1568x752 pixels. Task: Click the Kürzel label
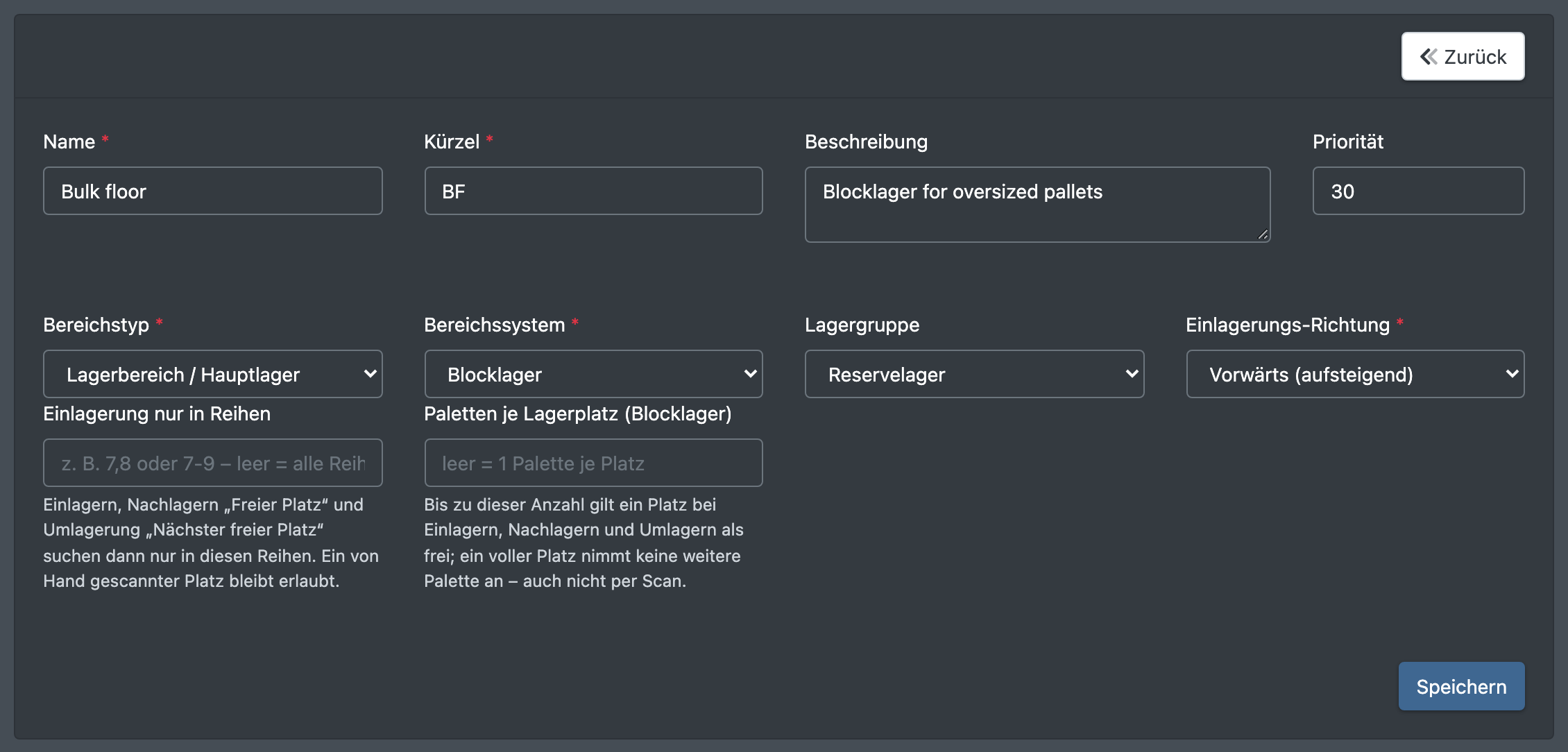tap(452, 142)
